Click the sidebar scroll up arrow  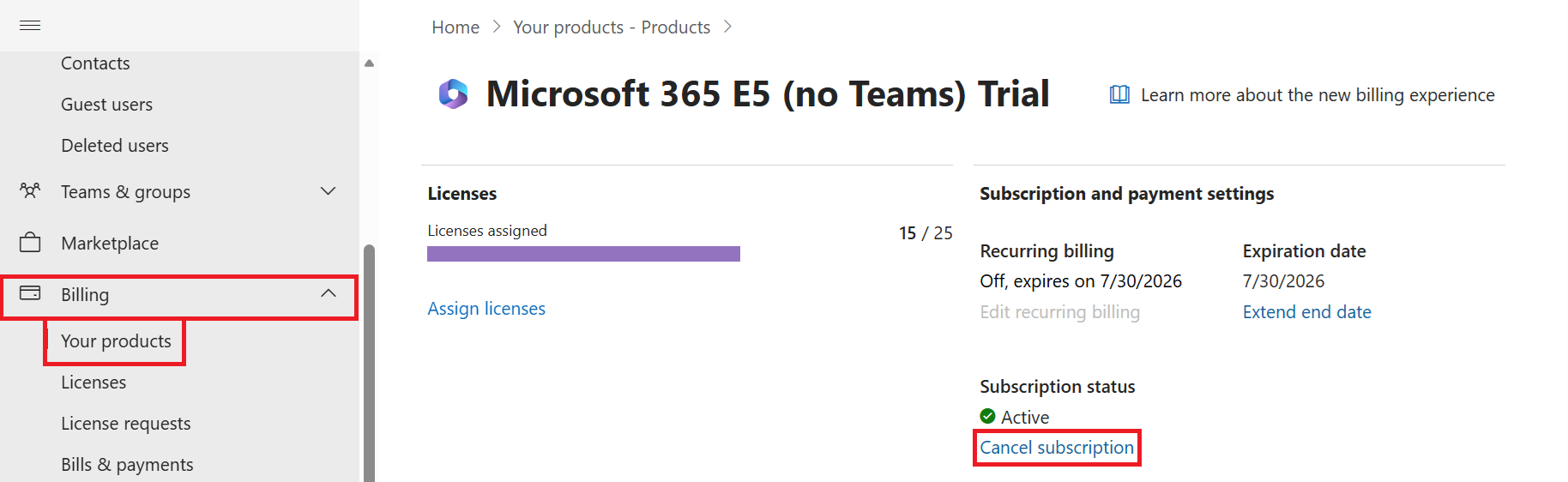pos(370,63)
